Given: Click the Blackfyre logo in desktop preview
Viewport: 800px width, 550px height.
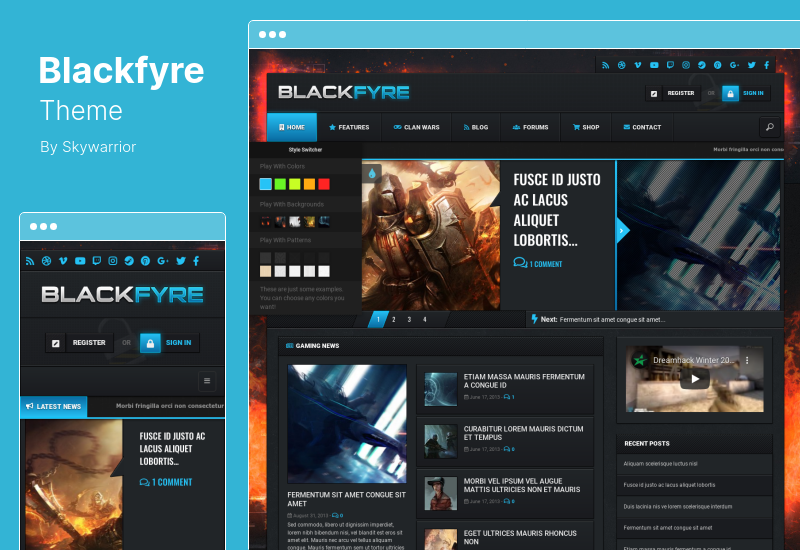Looking at the screenshot, I should point(343,92).
